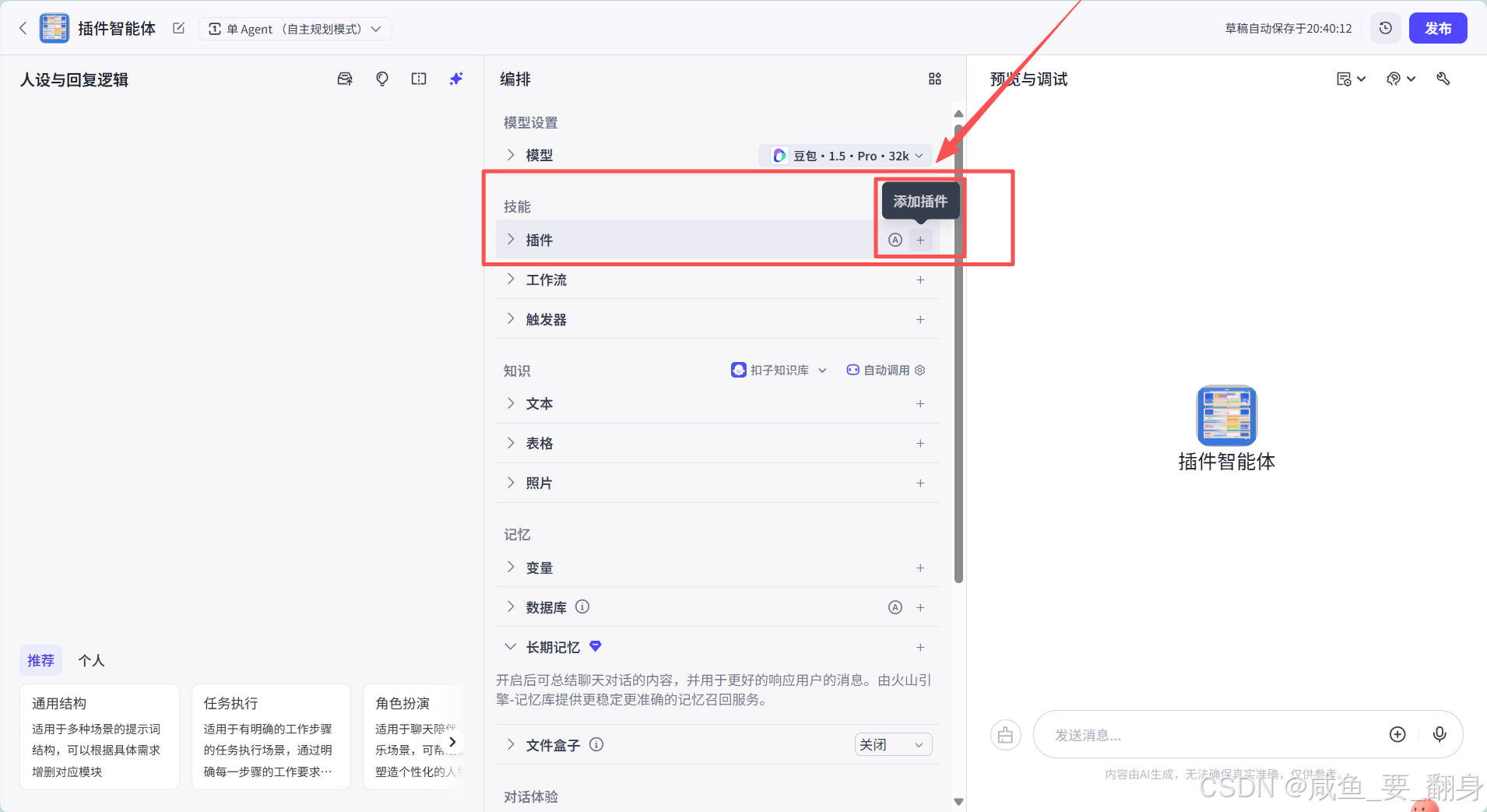Screen dimensions: 1487x812
Task: Expand the 工作流 section
Action: pyautogui.click(x=511, y=279)
